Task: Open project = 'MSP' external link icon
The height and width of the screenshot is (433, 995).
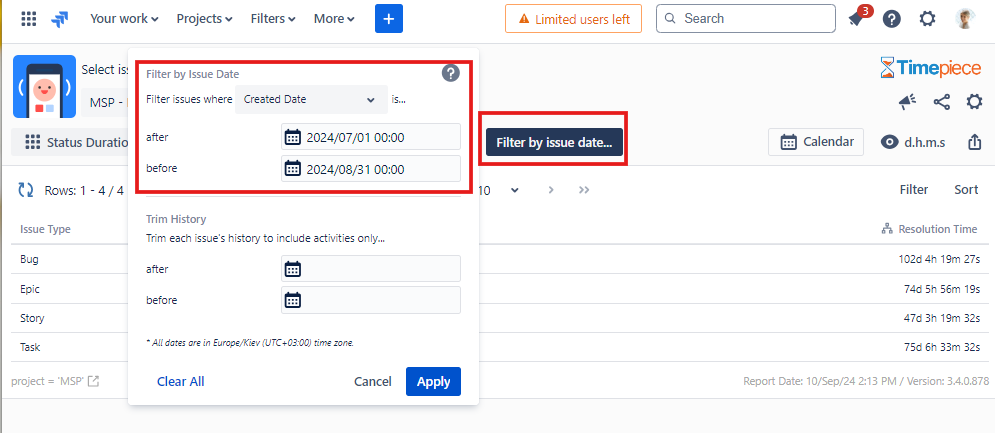Action: [x=93, y=381]
